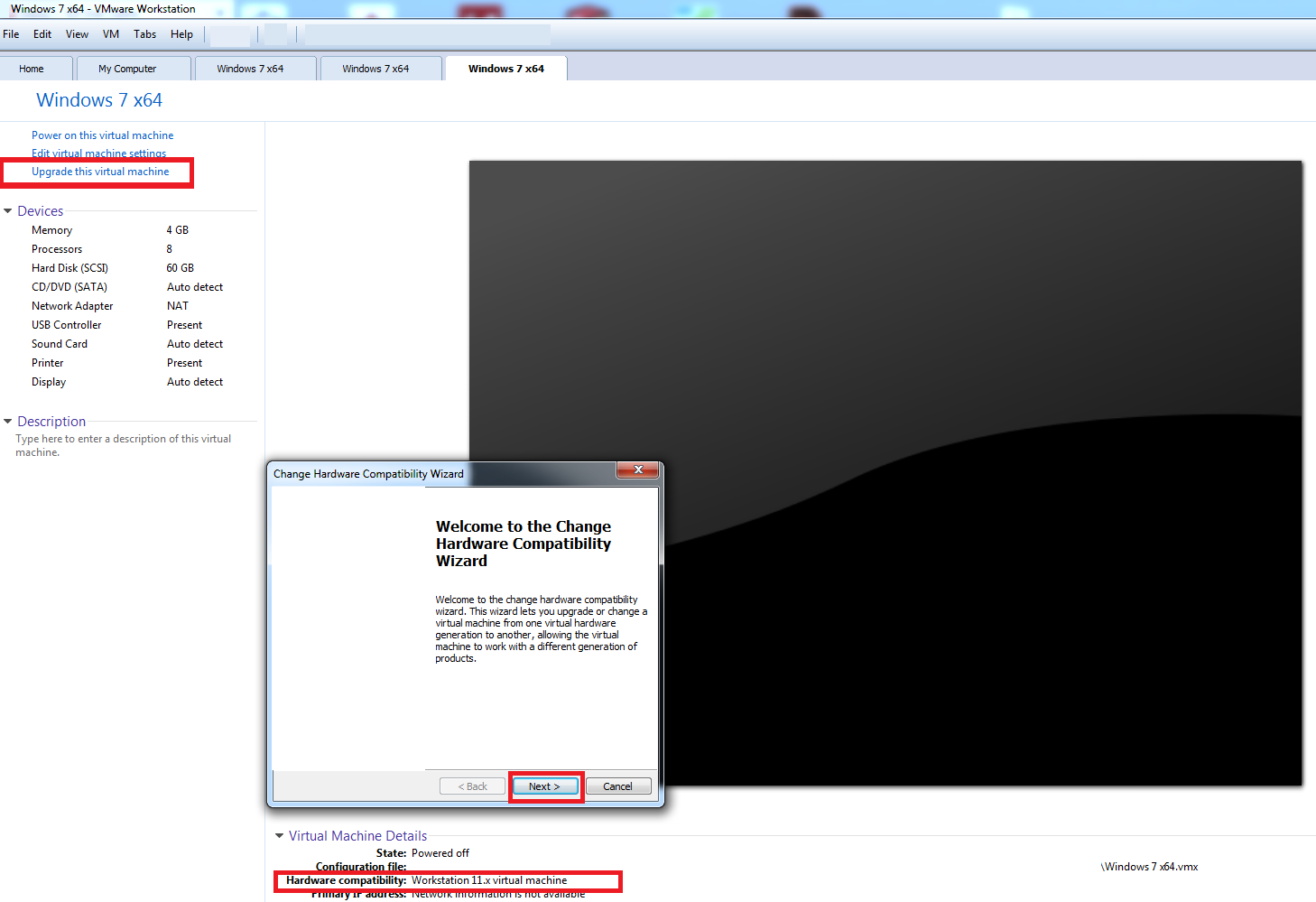Select the Hard Disk (SCSI) row
Image resolution: width=1316 pixels, height=902 pixels.
(126, 268)
